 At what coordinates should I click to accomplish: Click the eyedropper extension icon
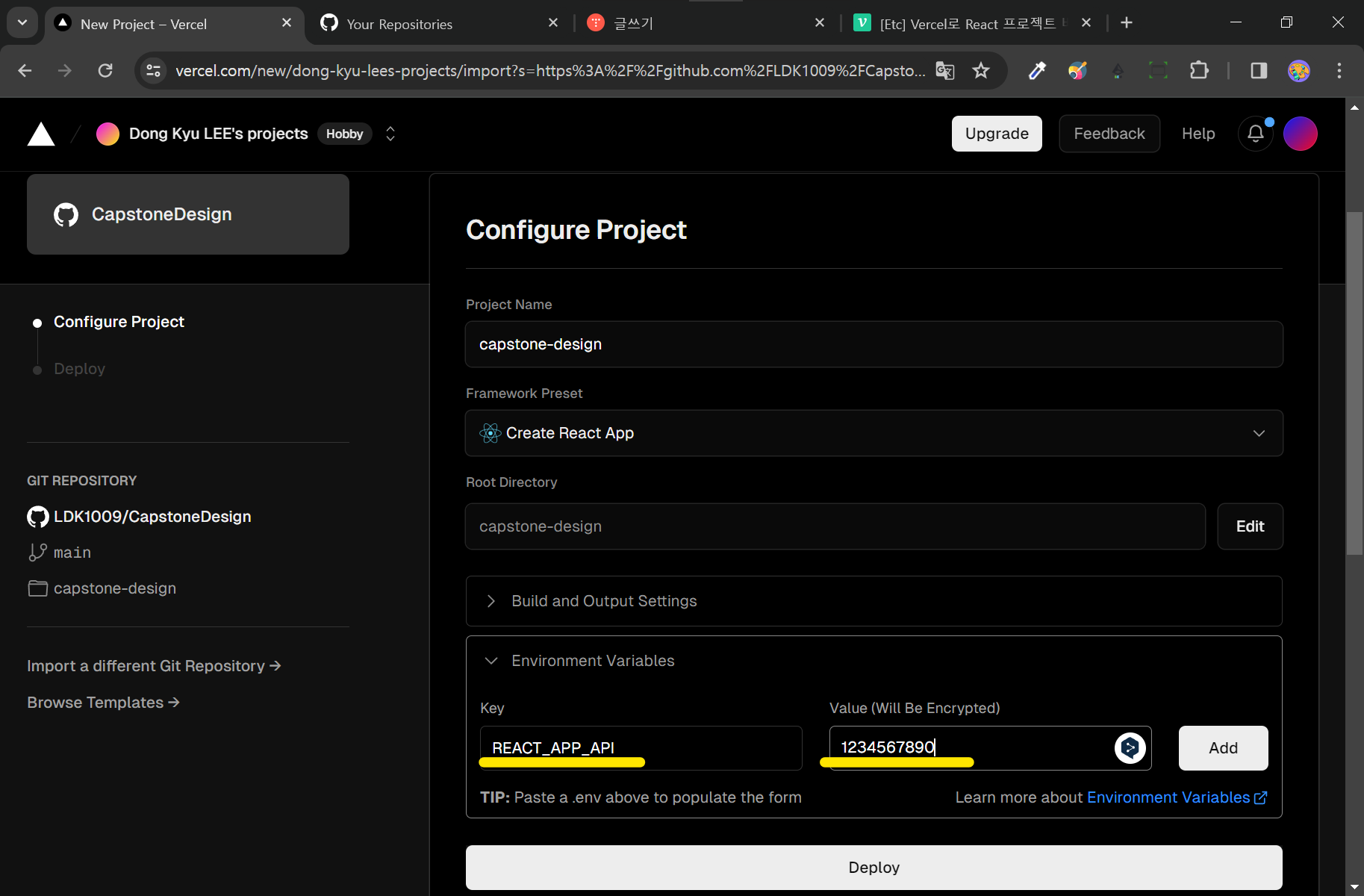coord(1037,71)
